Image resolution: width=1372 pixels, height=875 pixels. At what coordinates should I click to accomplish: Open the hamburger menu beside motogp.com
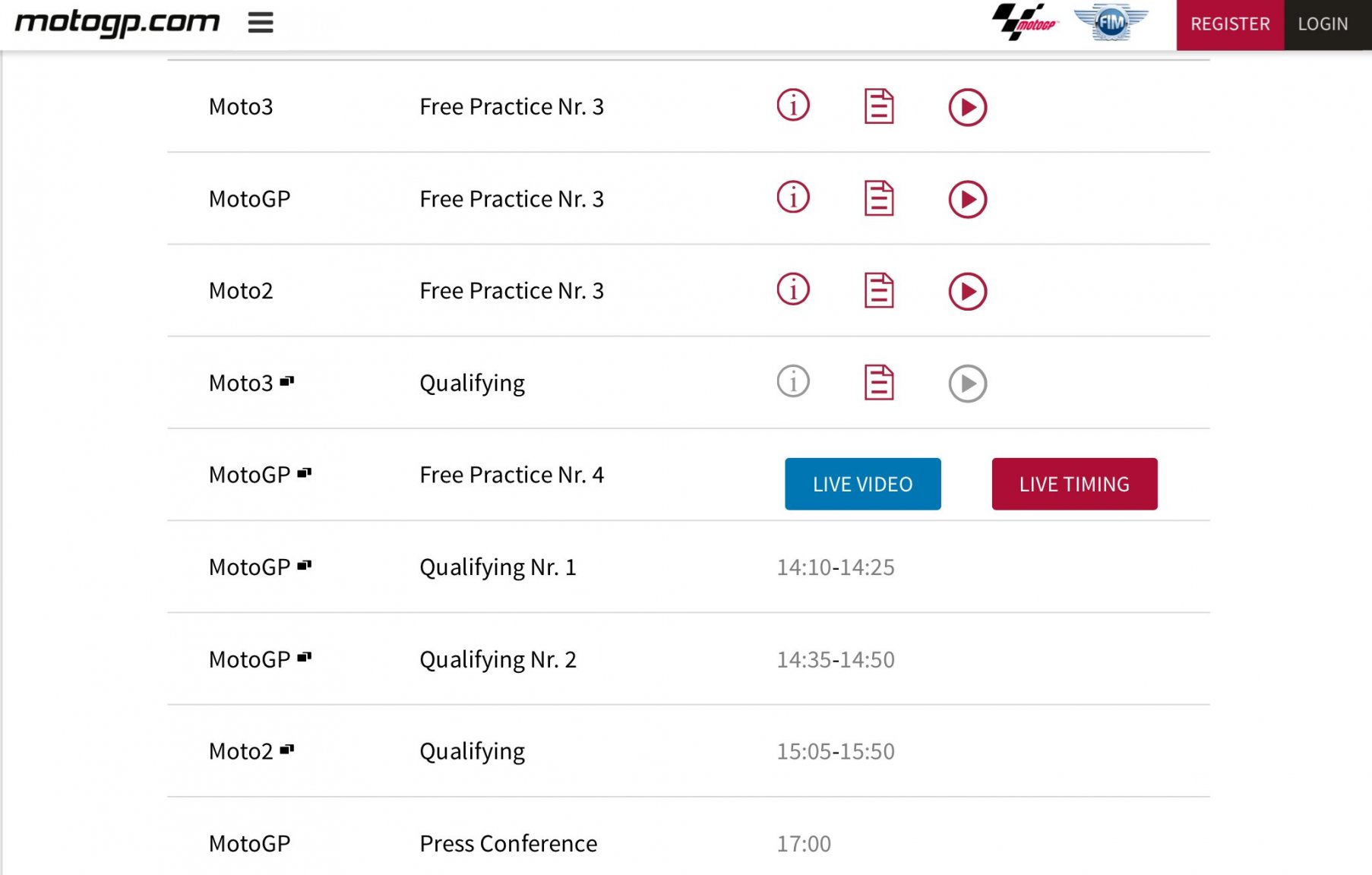(260, 23)
